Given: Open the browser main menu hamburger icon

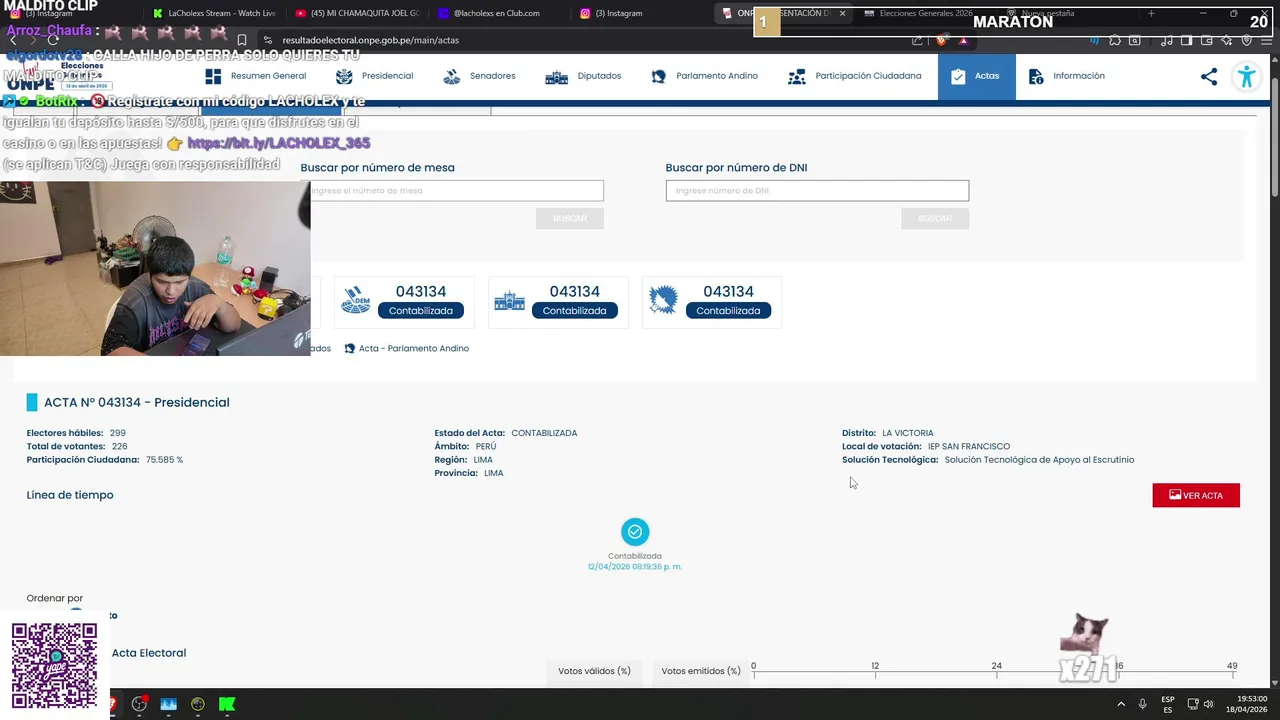Looking at the screenshot, I should click(1265, 40).
